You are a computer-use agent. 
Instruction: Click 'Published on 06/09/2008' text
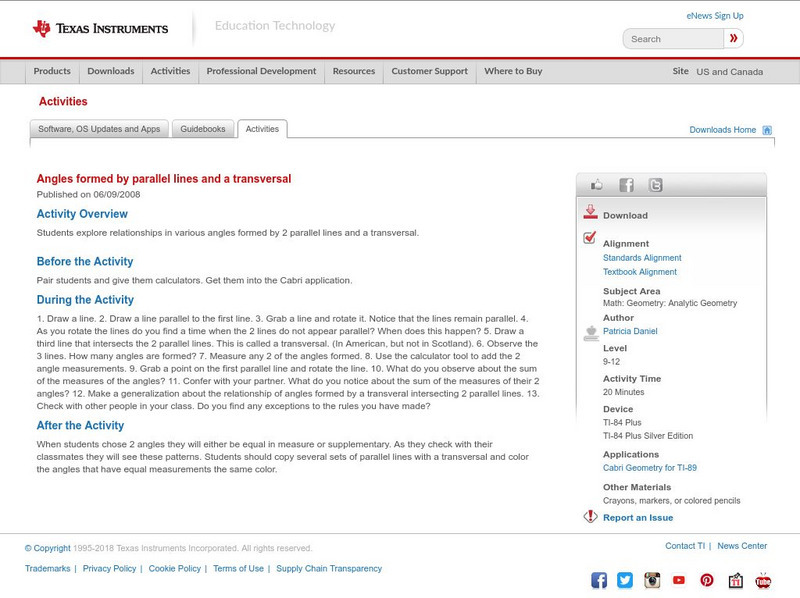[x=88, y=194]
